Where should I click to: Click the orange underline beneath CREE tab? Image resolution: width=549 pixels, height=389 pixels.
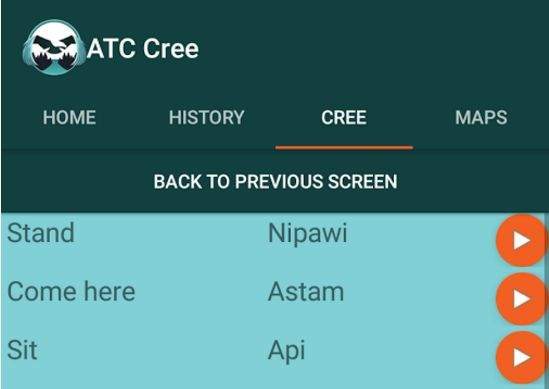(344, 148)
